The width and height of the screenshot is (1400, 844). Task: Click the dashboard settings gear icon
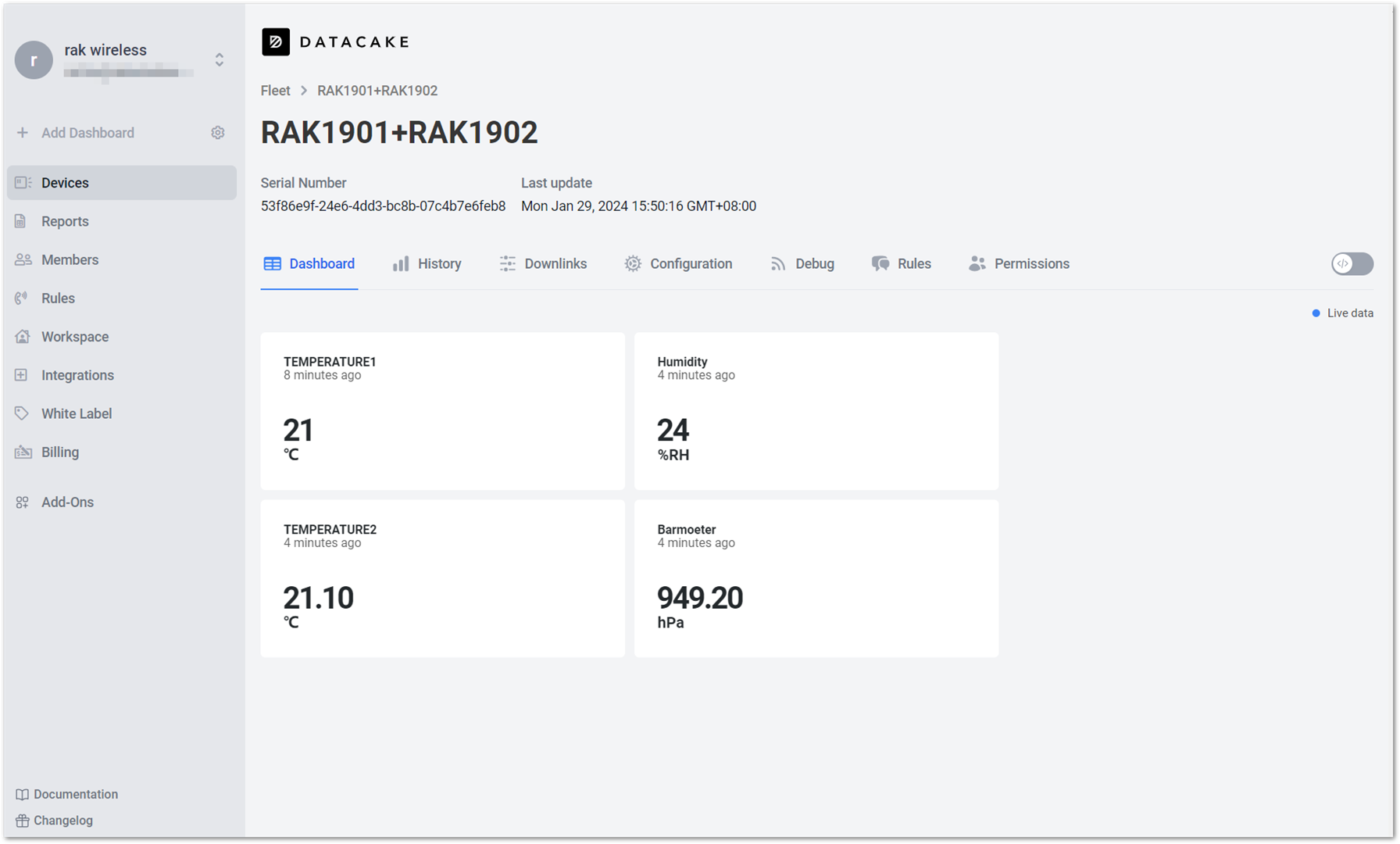click(x=218, y=133)
